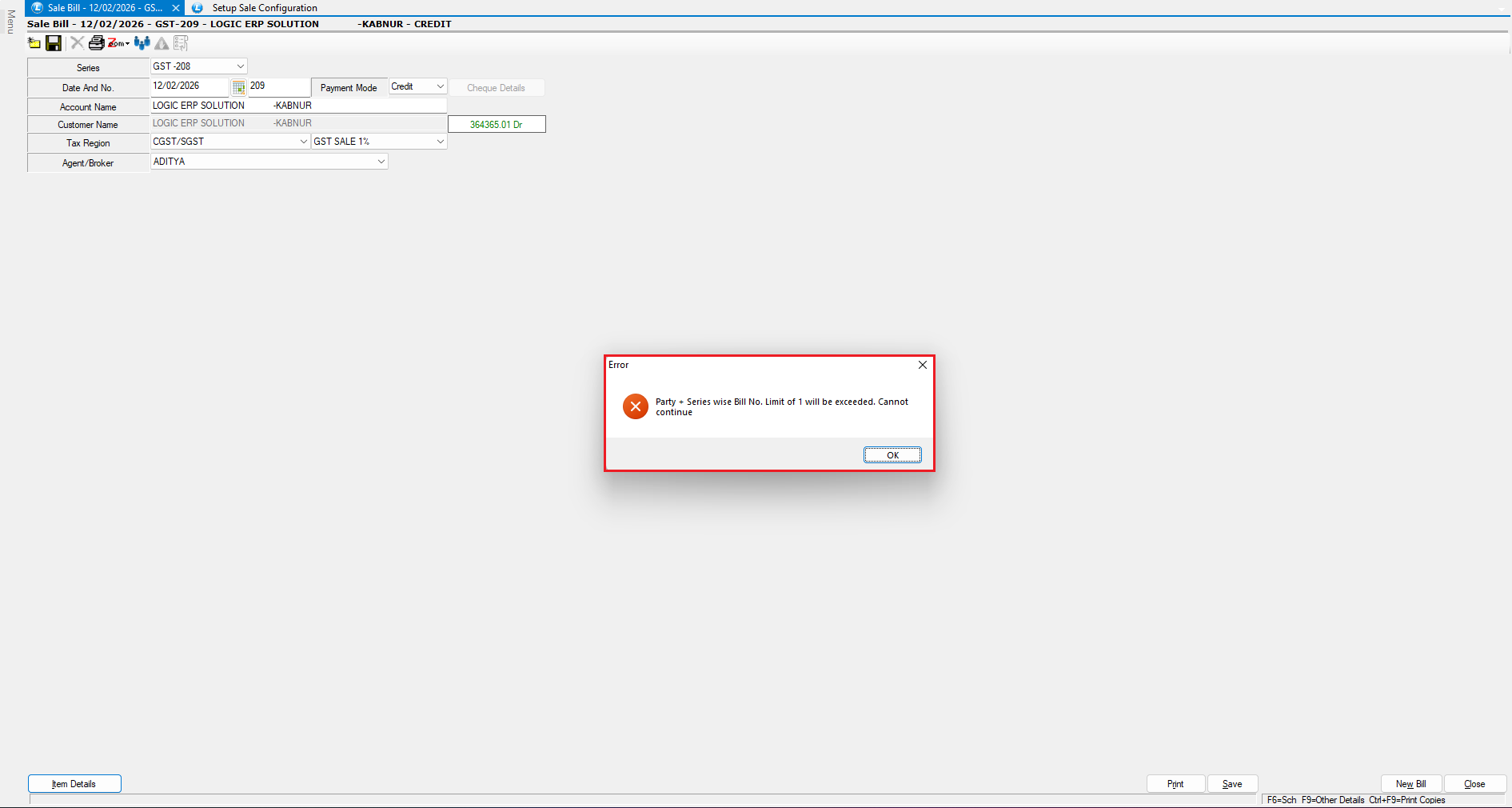
Task: Expand the Agent/Broker ADITYA dropdown
Action: pyautogui.click(x=381, y=162)
